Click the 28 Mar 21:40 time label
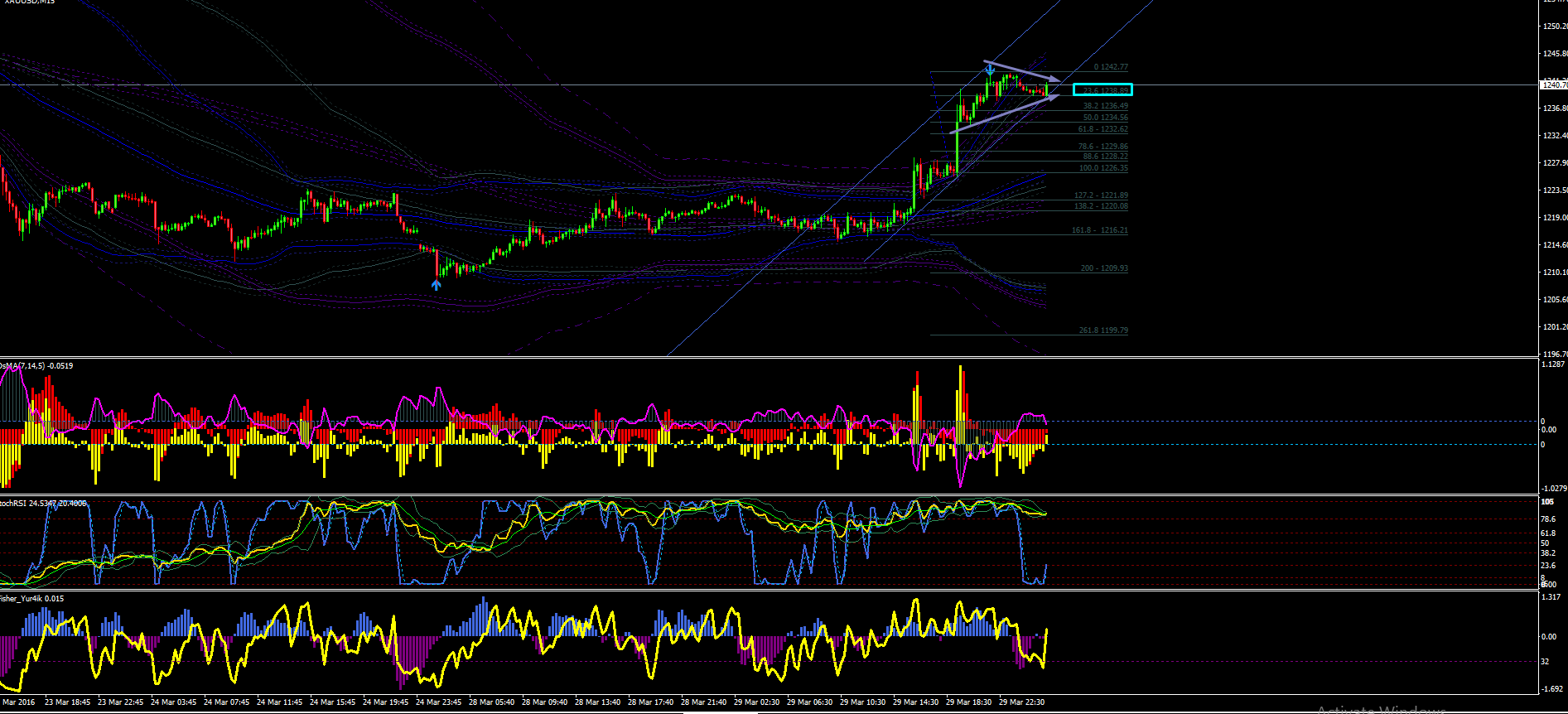The image size is (1568, 714). [704, 702]
